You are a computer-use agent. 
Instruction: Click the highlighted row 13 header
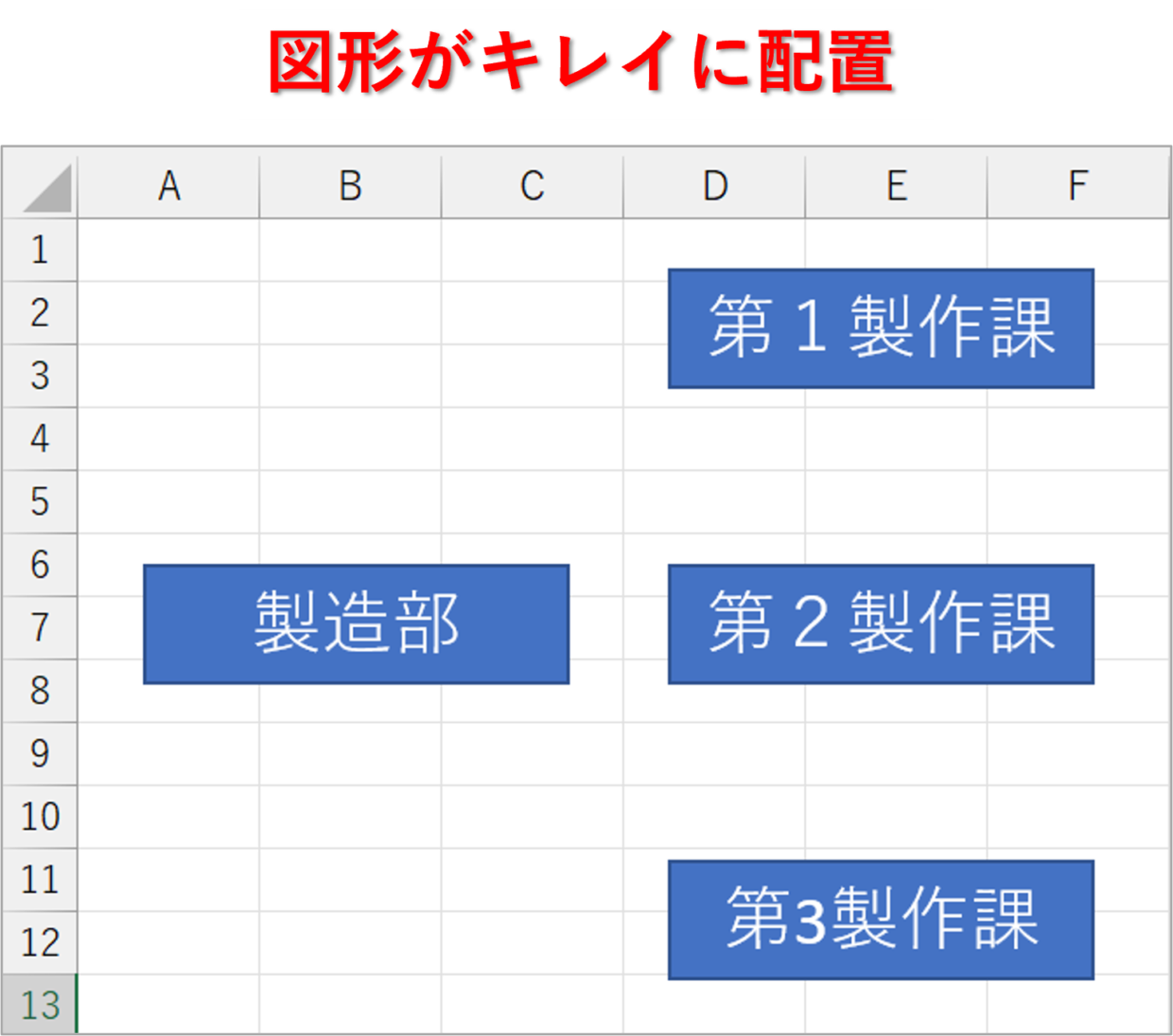point(40,1005)
